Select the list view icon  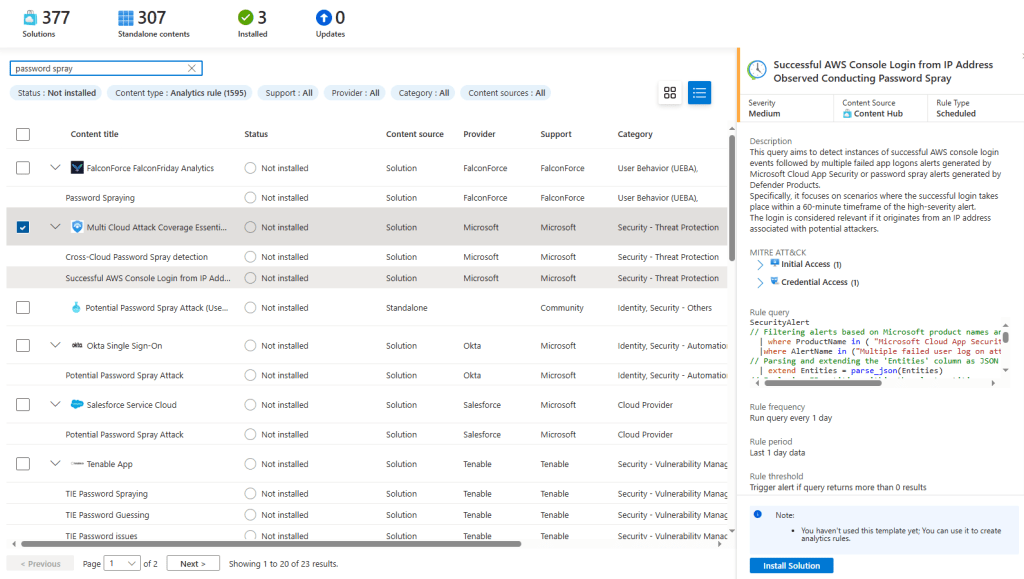click(699, 93)
